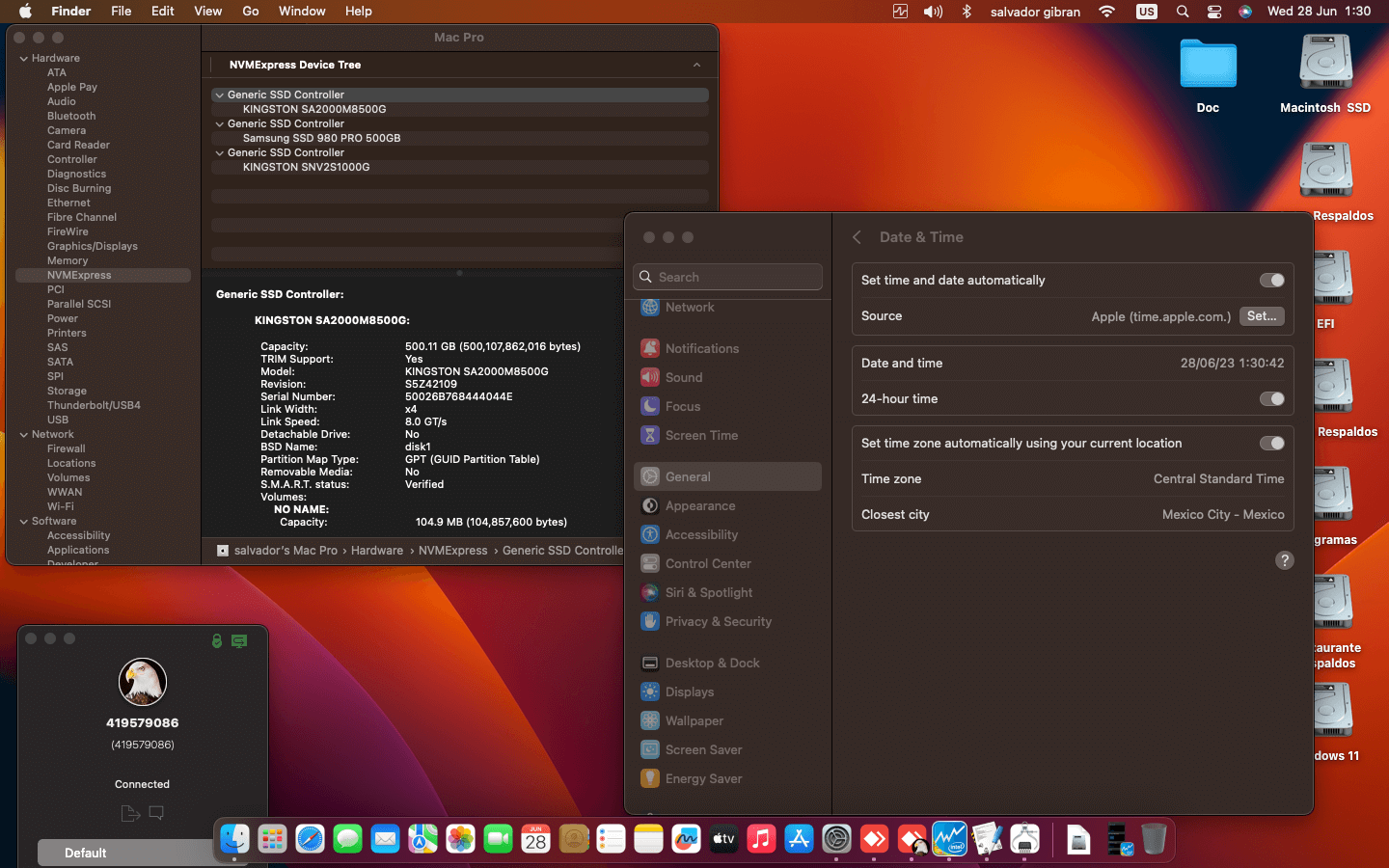This screenshot has width=1389, height=868.
Task: Open Desktop & Dock settings
Action: pyautogui.click(x=728, y=663)
